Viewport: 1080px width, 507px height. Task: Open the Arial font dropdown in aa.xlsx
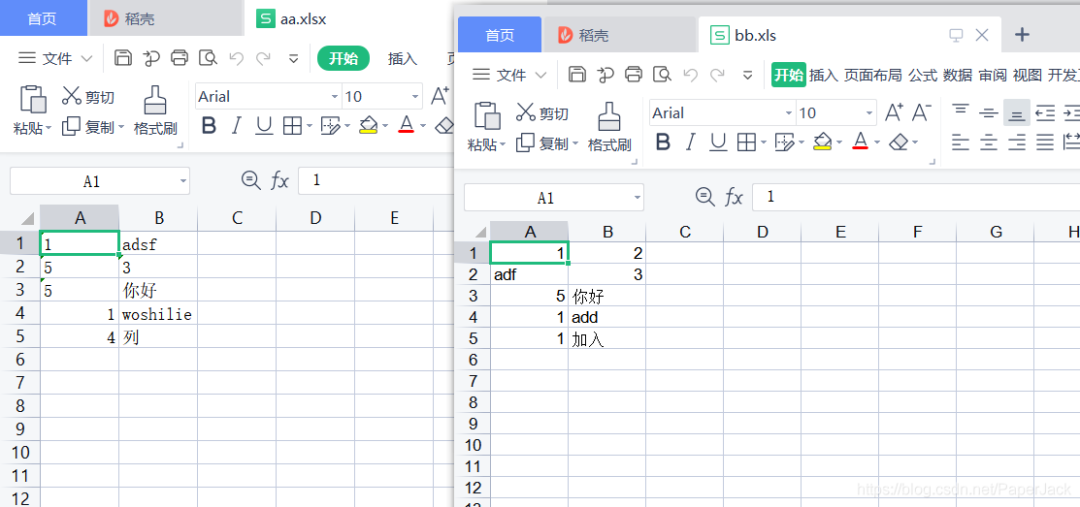point(335,96)
